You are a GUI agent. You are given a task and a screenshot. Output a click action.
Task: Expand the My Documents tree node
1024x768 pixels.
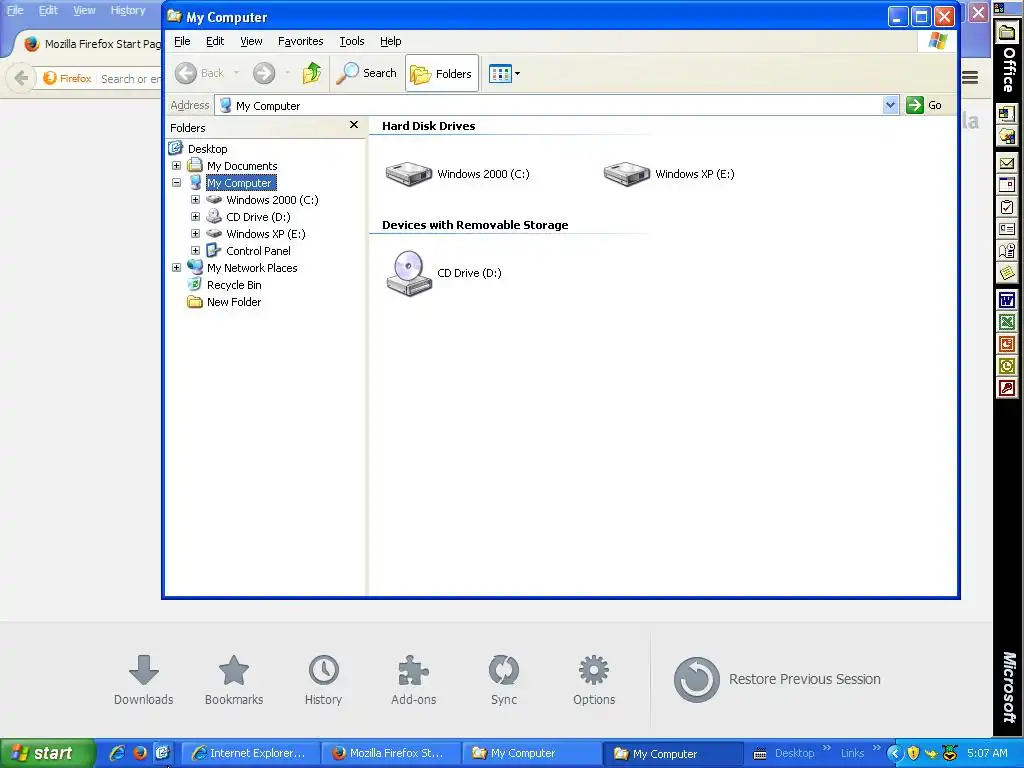pyautogui.click(x=176, y=166)
